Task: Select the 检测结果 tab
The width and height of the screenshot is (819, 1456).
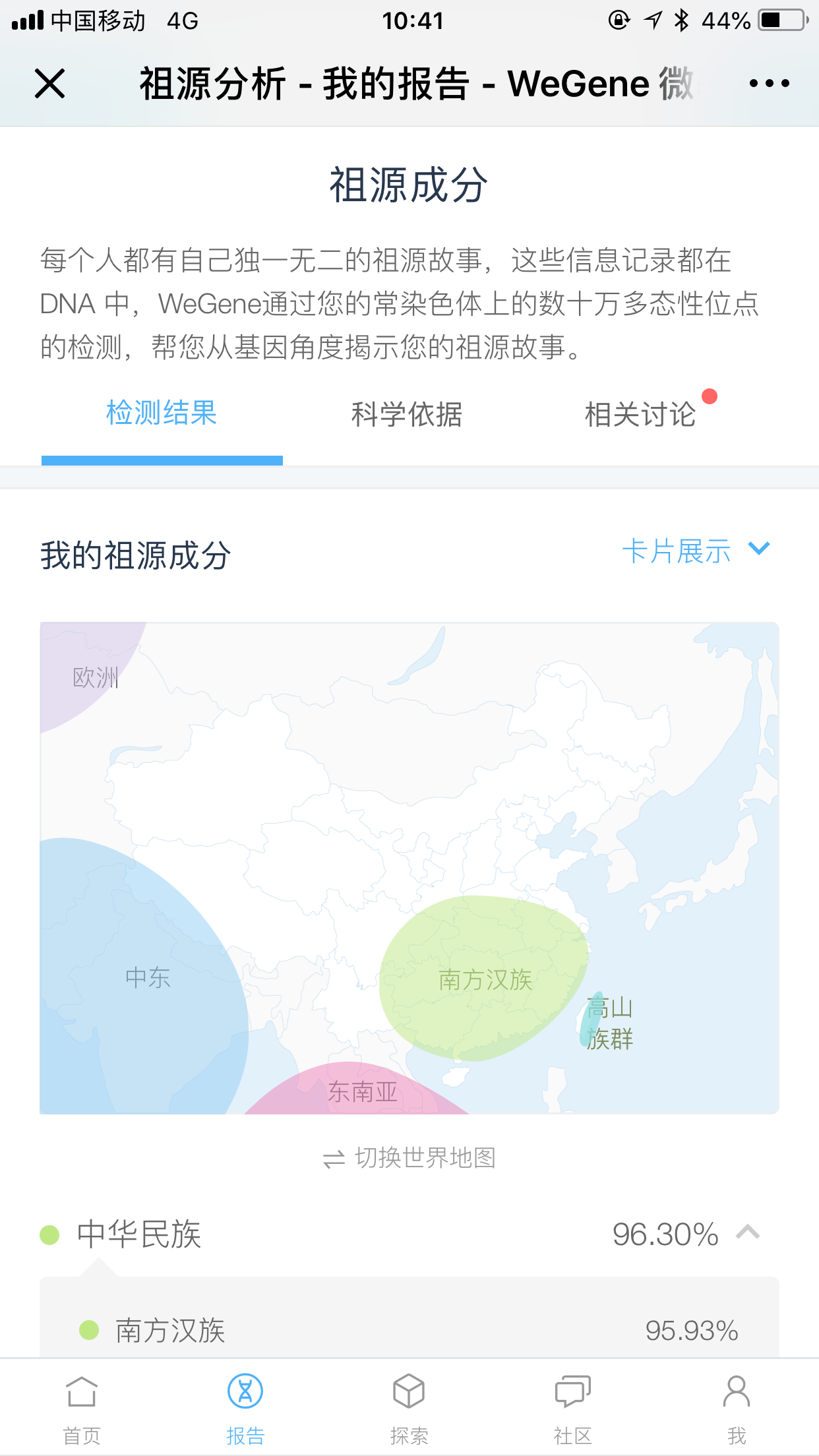Action: point(162,413)
